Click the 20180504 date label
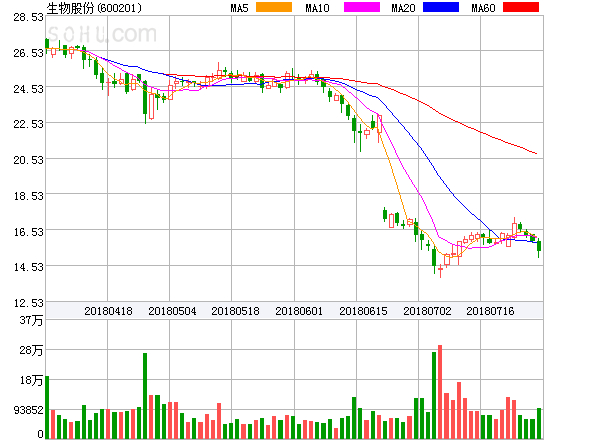This screenshot has width=600, height=440. pos(172,311)
